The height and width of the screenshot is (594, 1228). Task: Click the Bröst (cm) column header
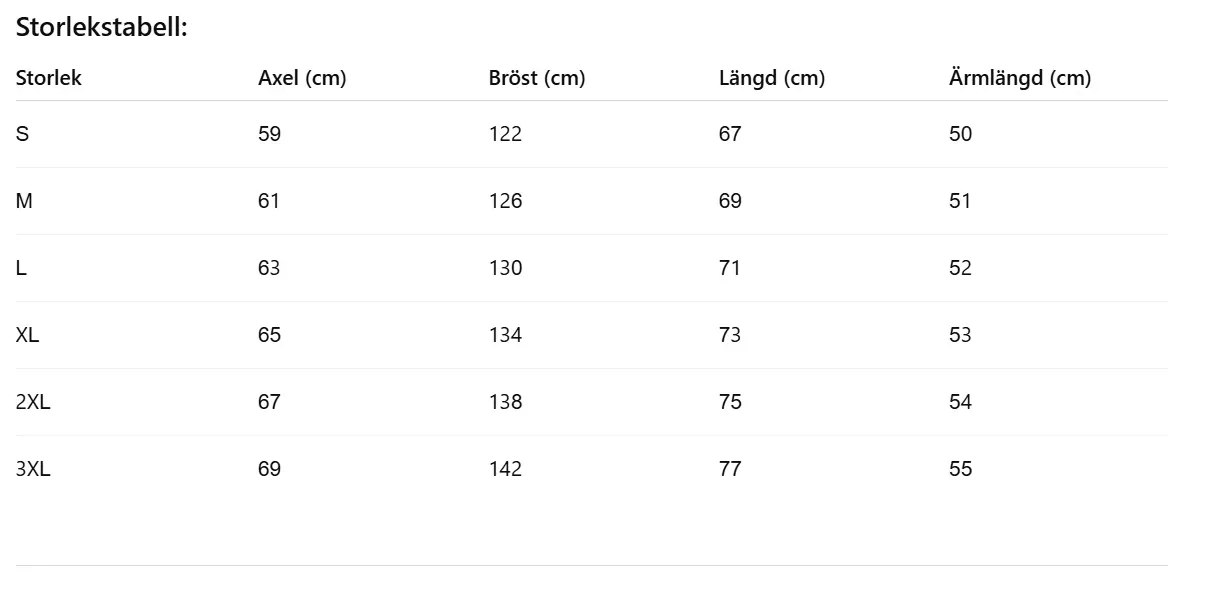537,78
